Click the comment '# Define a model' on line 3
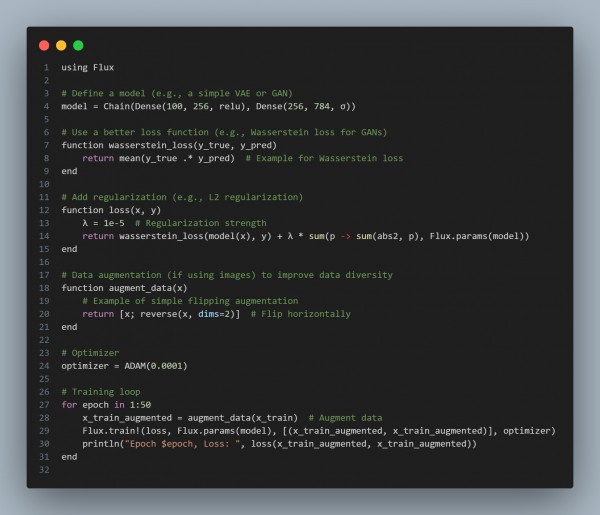The width and height of the screenshot is (600, 515). click(x=103, y=93)
